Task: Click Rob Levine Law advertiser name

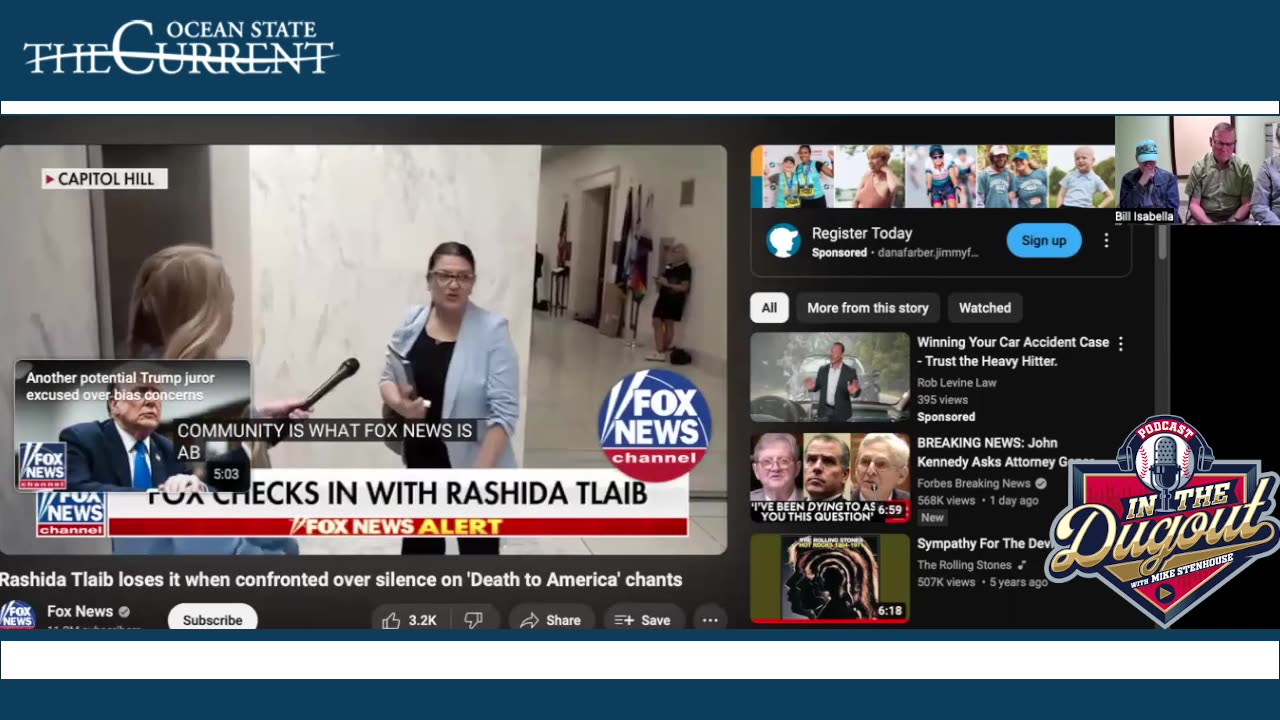Action: coord(957,382)
